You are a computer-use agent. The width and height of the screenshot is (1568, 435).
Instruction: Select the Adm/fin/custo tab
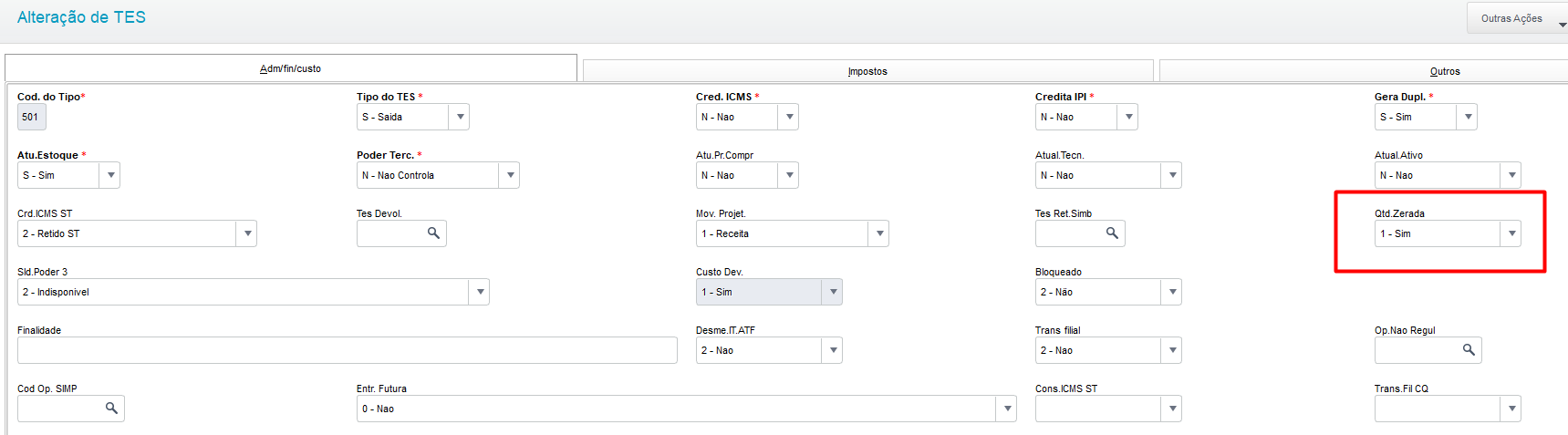290,68
